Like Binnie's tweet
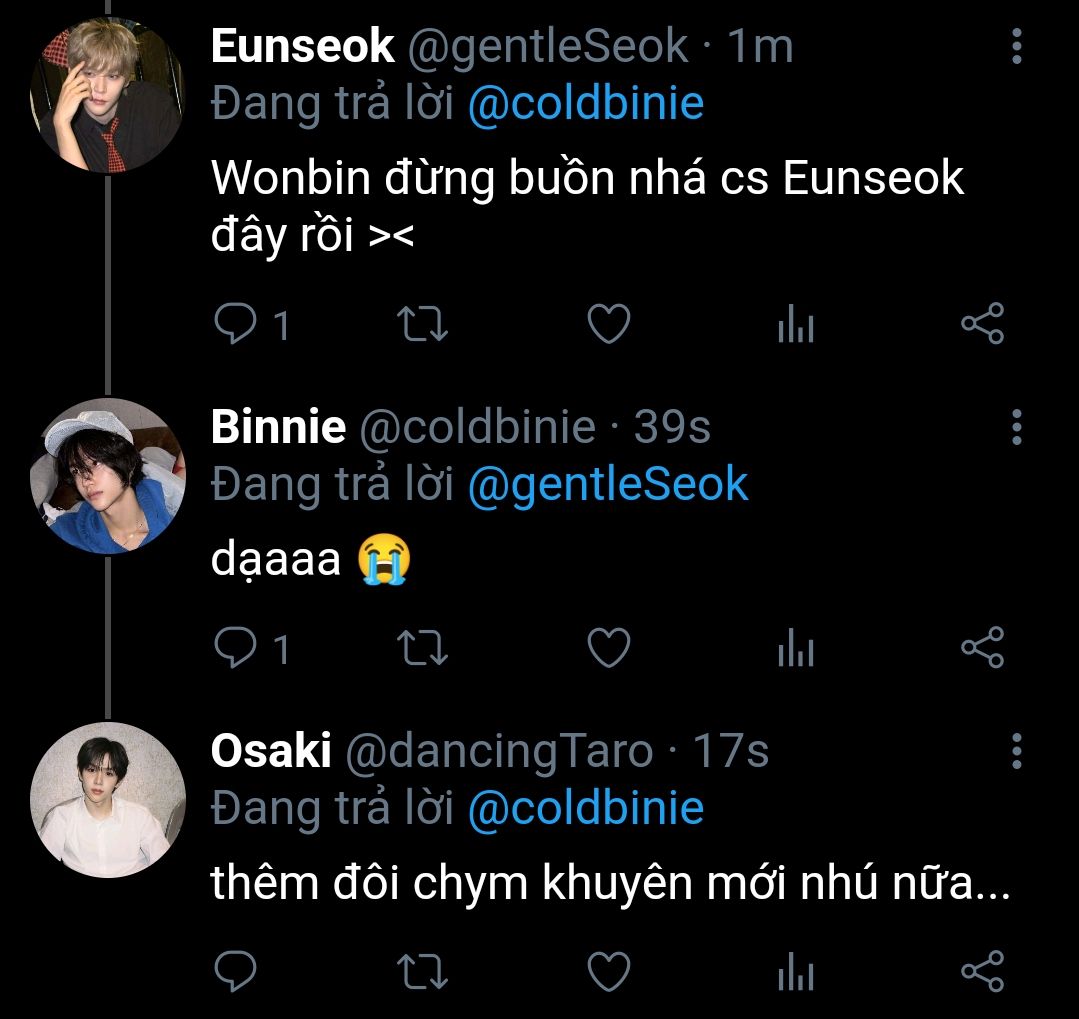This screenshot has height=1019, width=1079. click(x=608, y=649)
